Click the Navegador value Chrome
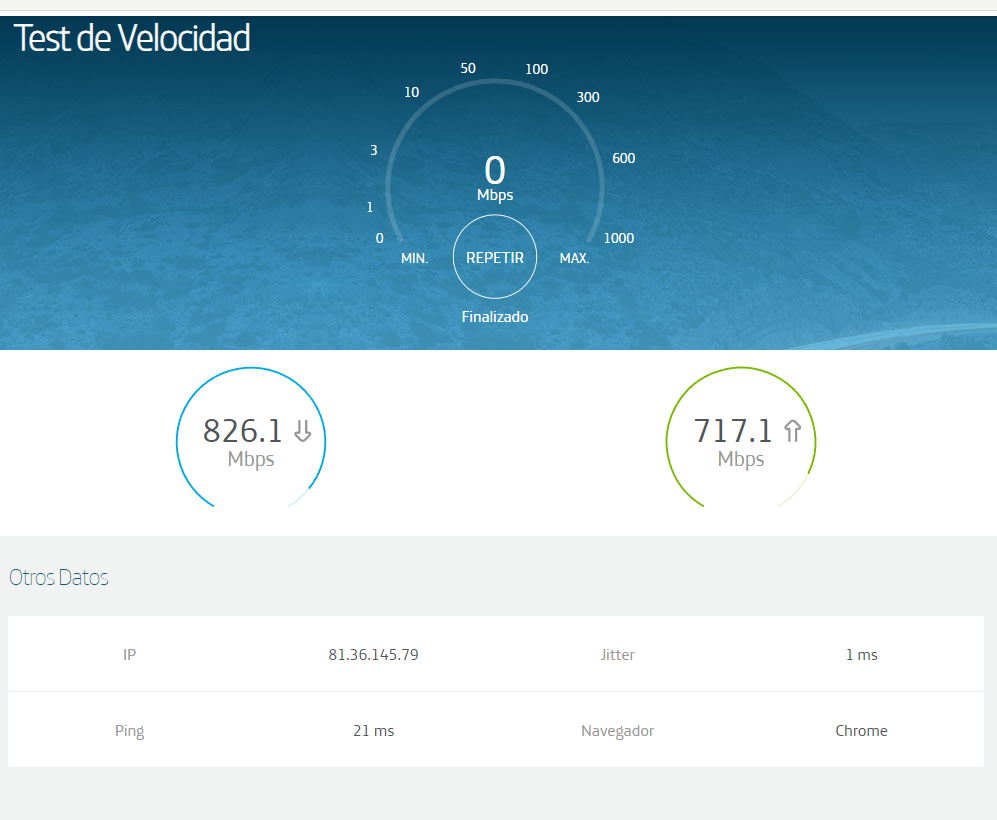 [x=861, y=731]
